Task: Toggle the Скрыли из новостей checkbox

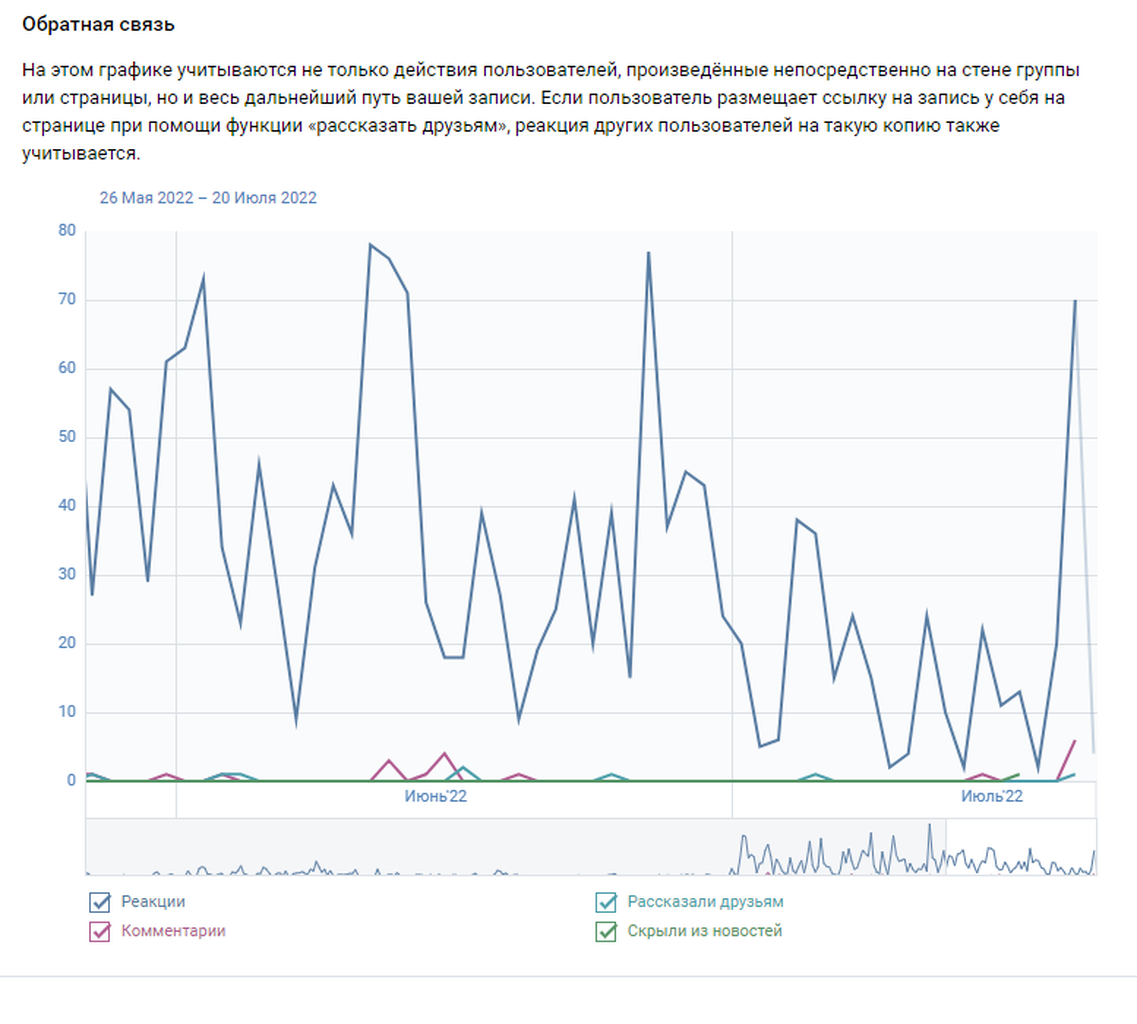Action: click(x=606, y=932)
